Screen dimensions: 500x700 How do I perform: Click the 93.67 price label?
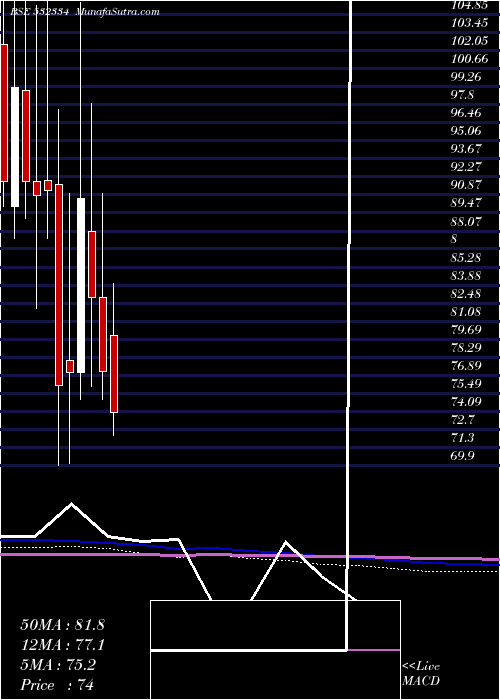[x=467, y=148]
